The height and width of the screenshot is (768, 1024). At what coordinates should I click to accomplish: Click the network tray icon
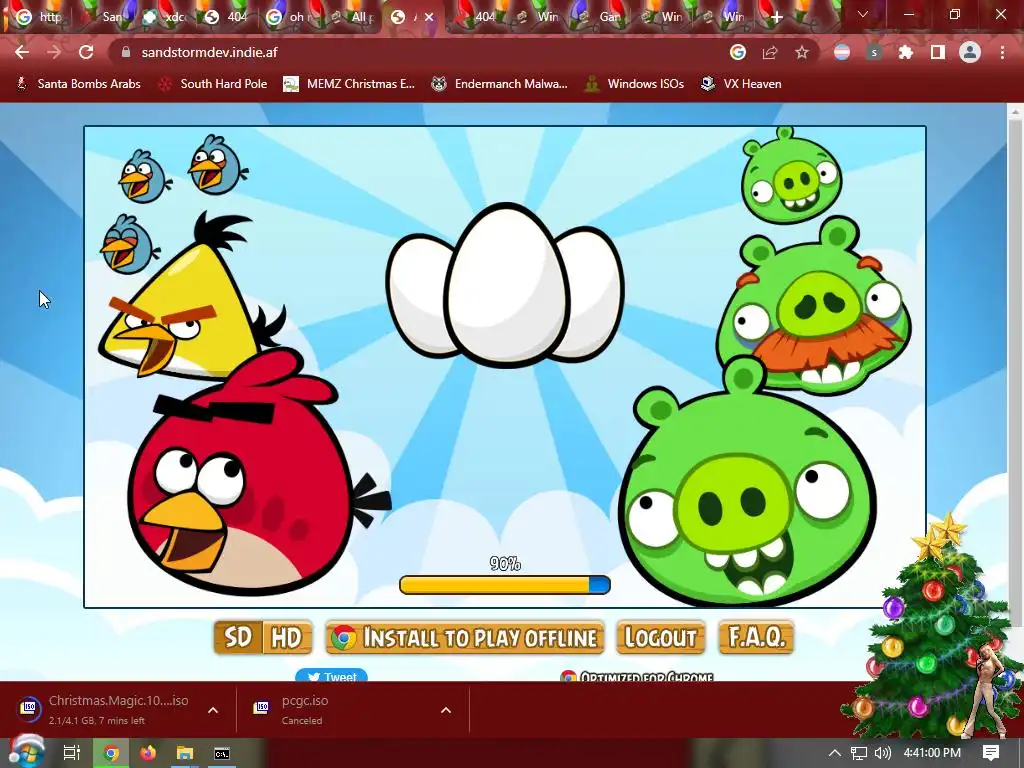pyautogui.click(x=859, y=753)
